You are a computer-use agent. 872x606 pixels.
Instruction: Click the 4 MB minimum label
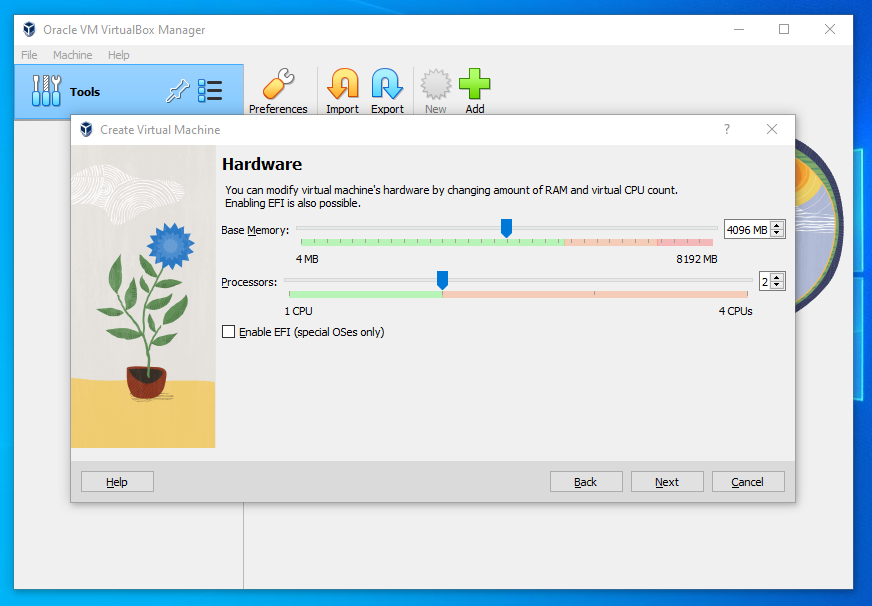pyautogui.click(x=307, y=259)
